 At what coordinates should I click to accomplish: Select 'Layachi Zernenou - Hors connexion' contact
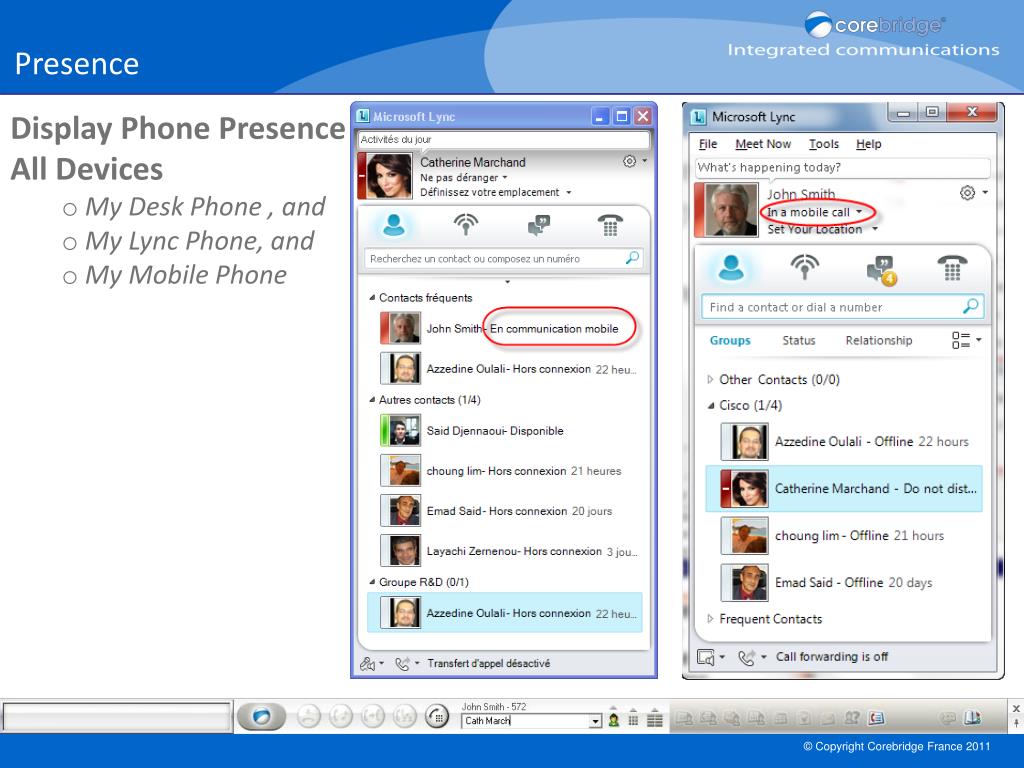coord(505,551)
